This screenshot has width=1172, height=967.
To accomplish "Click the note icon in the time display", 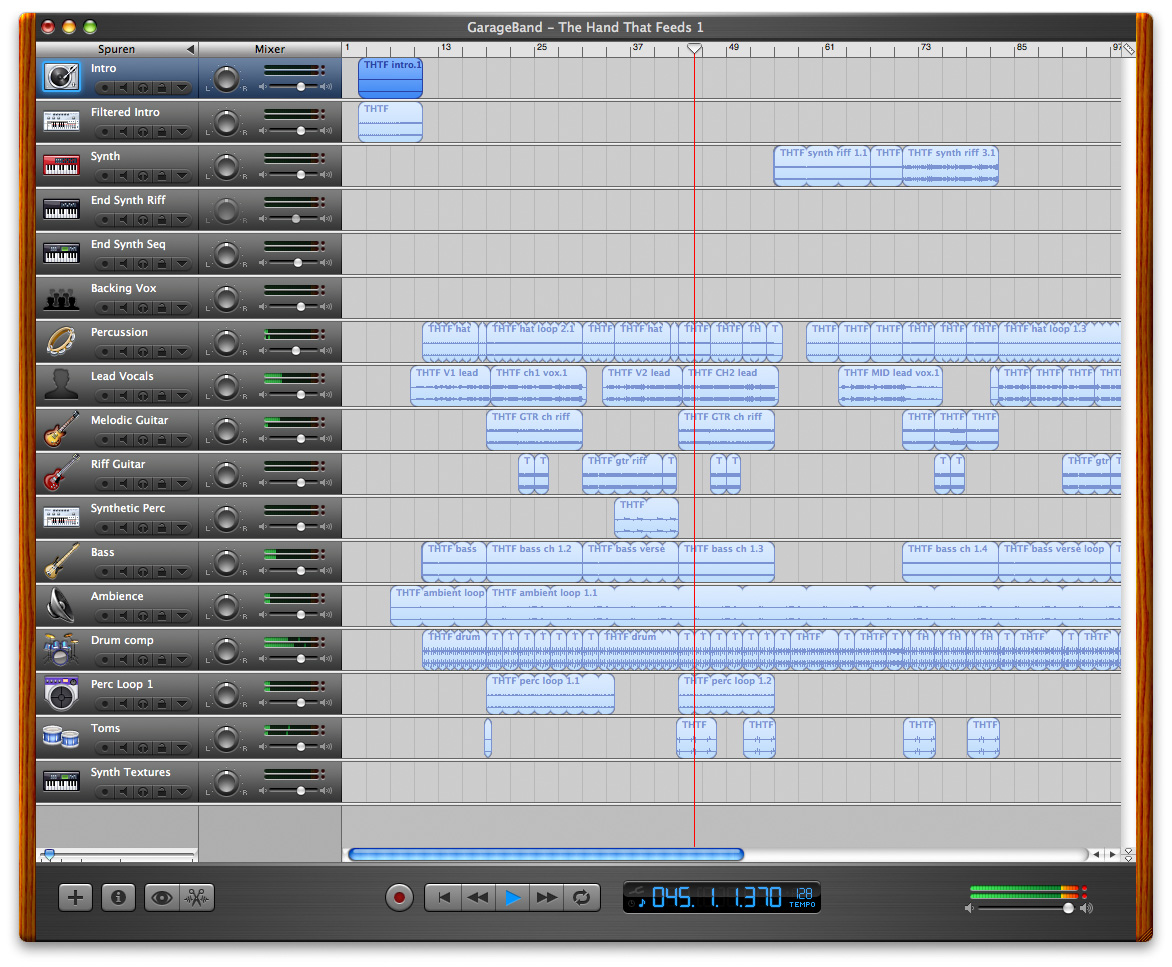I will click(641, 903).
